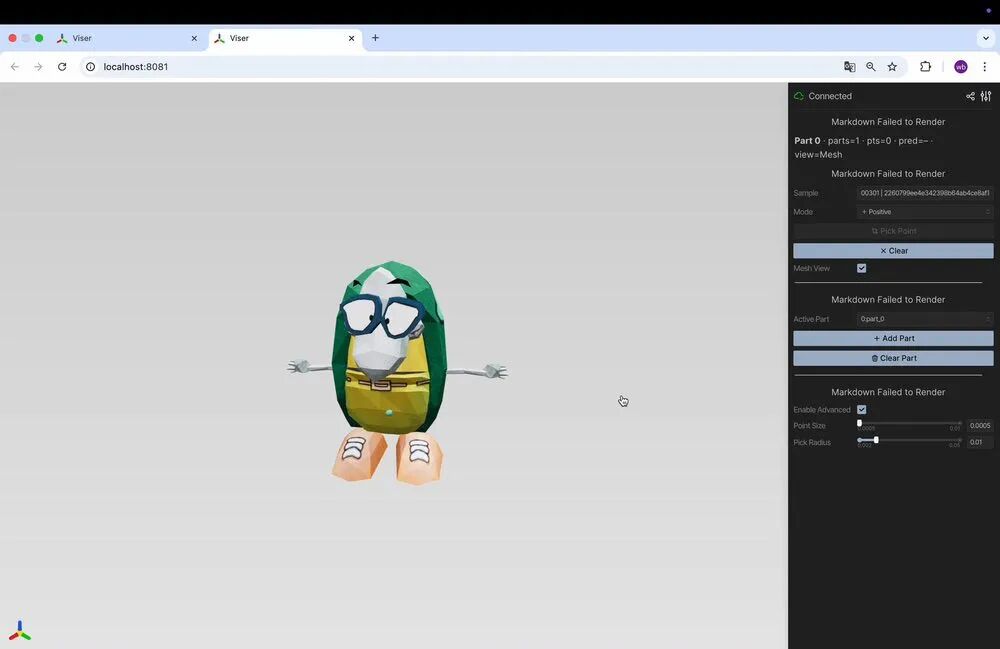1000x649 pixels.
Task: Go forward in browser history
Action: coord(38,66)
